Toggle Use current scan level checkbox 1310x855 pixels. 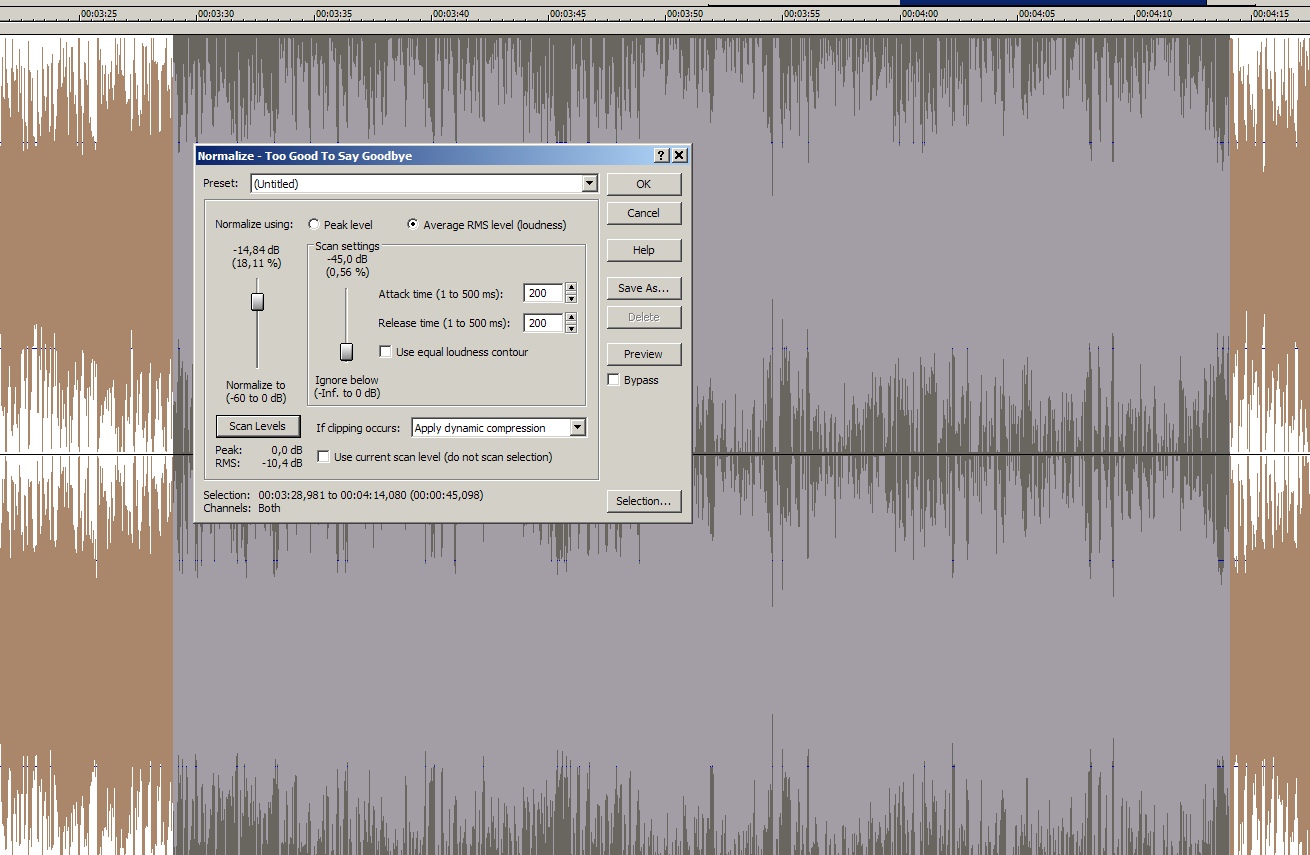point(323,457)
